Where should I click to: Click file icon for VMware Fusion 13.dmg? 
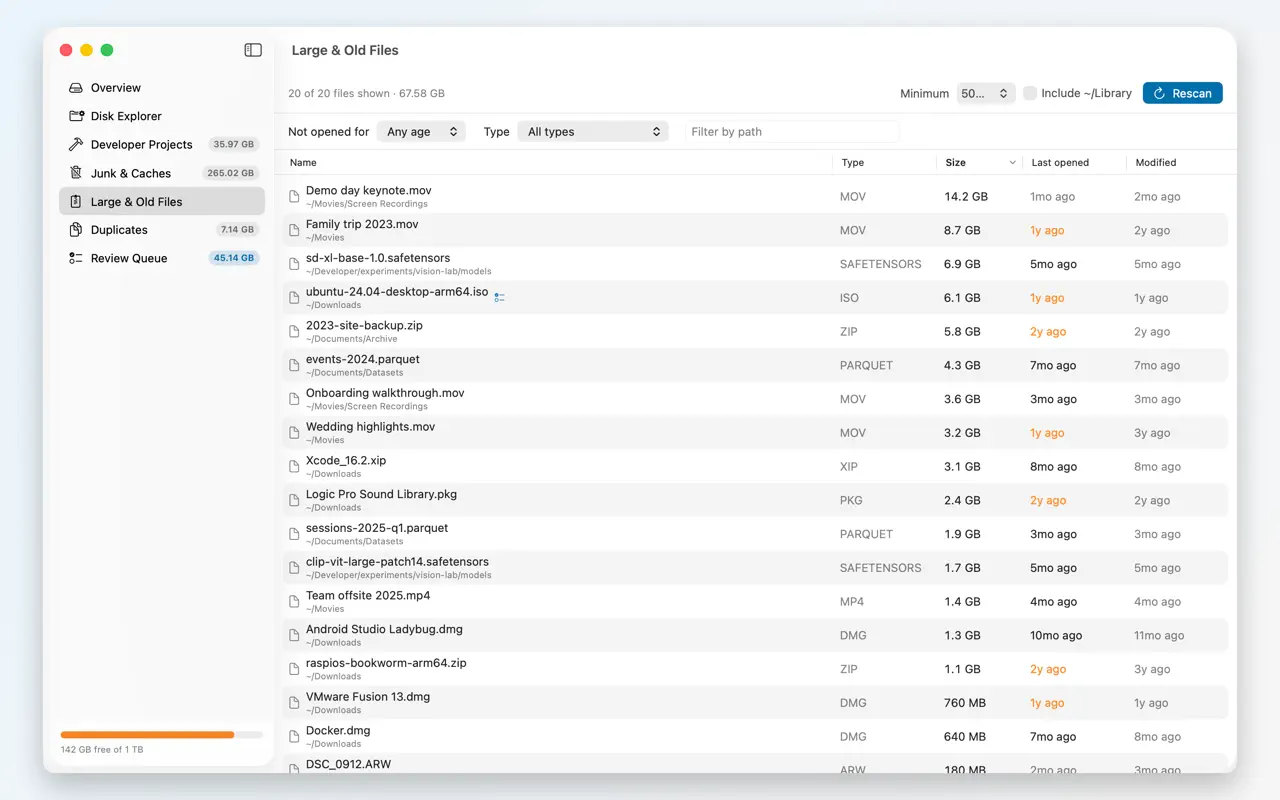pyautogui.click(x=294, y=703)
